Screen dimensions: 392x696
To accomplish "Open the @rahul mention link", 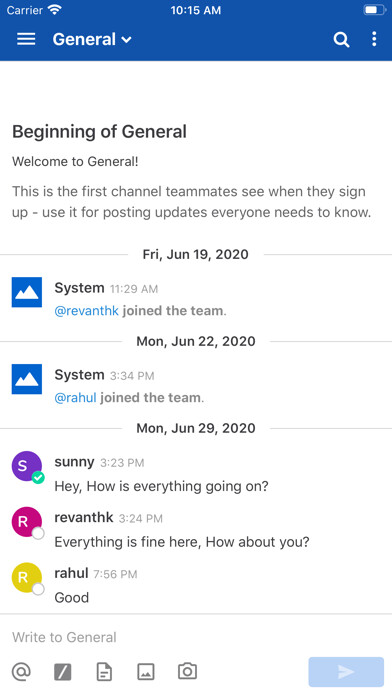I will [x=75, y=398].
